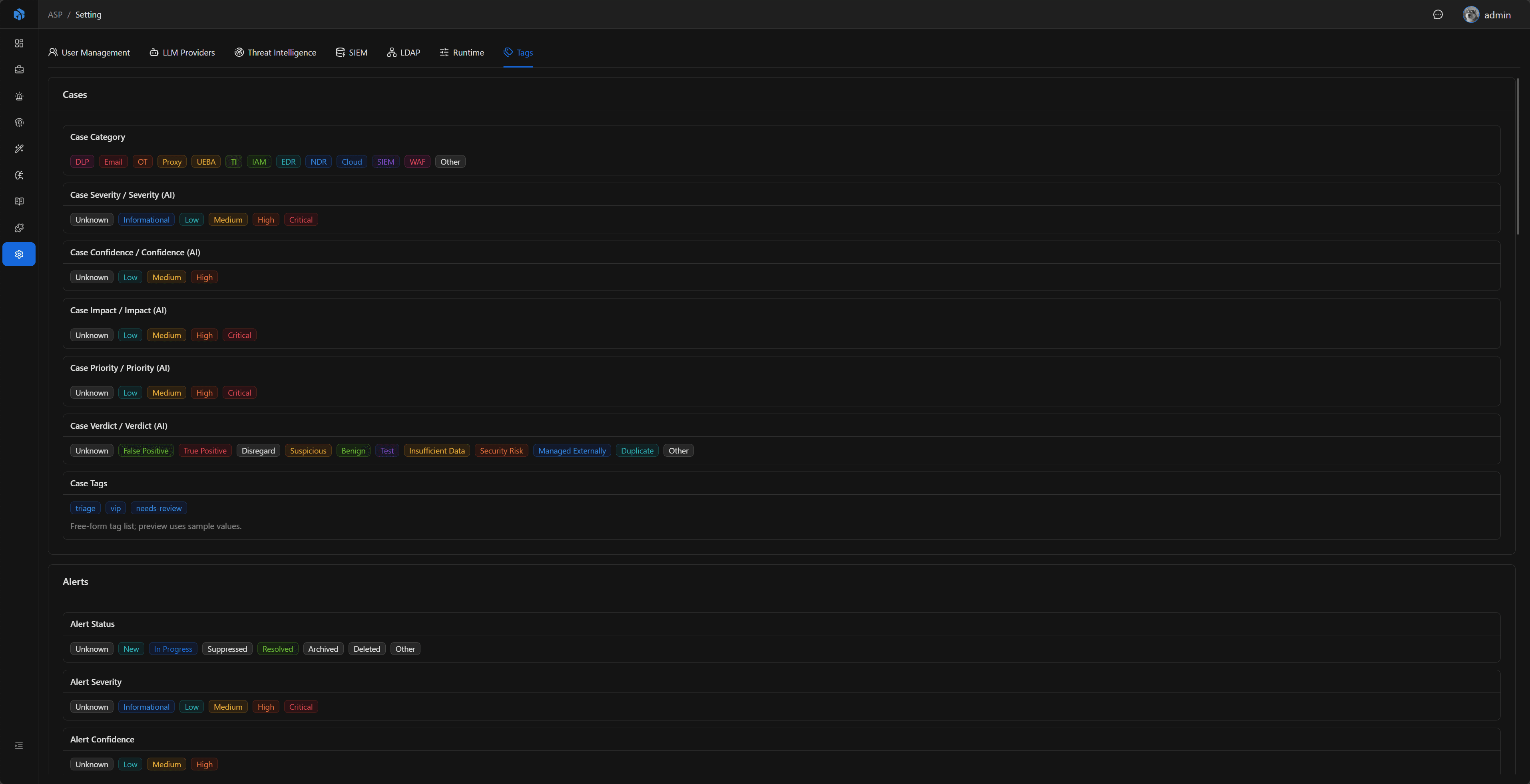Screen dimensions: 1530x784
Task: Open the SIEM settings tab
Action: click(352, 52)
